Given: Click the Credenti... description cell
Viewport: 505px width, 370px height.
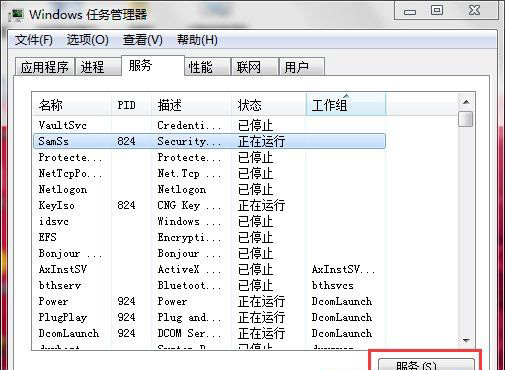Looking at the screenshot, I should tap(189, 125).
